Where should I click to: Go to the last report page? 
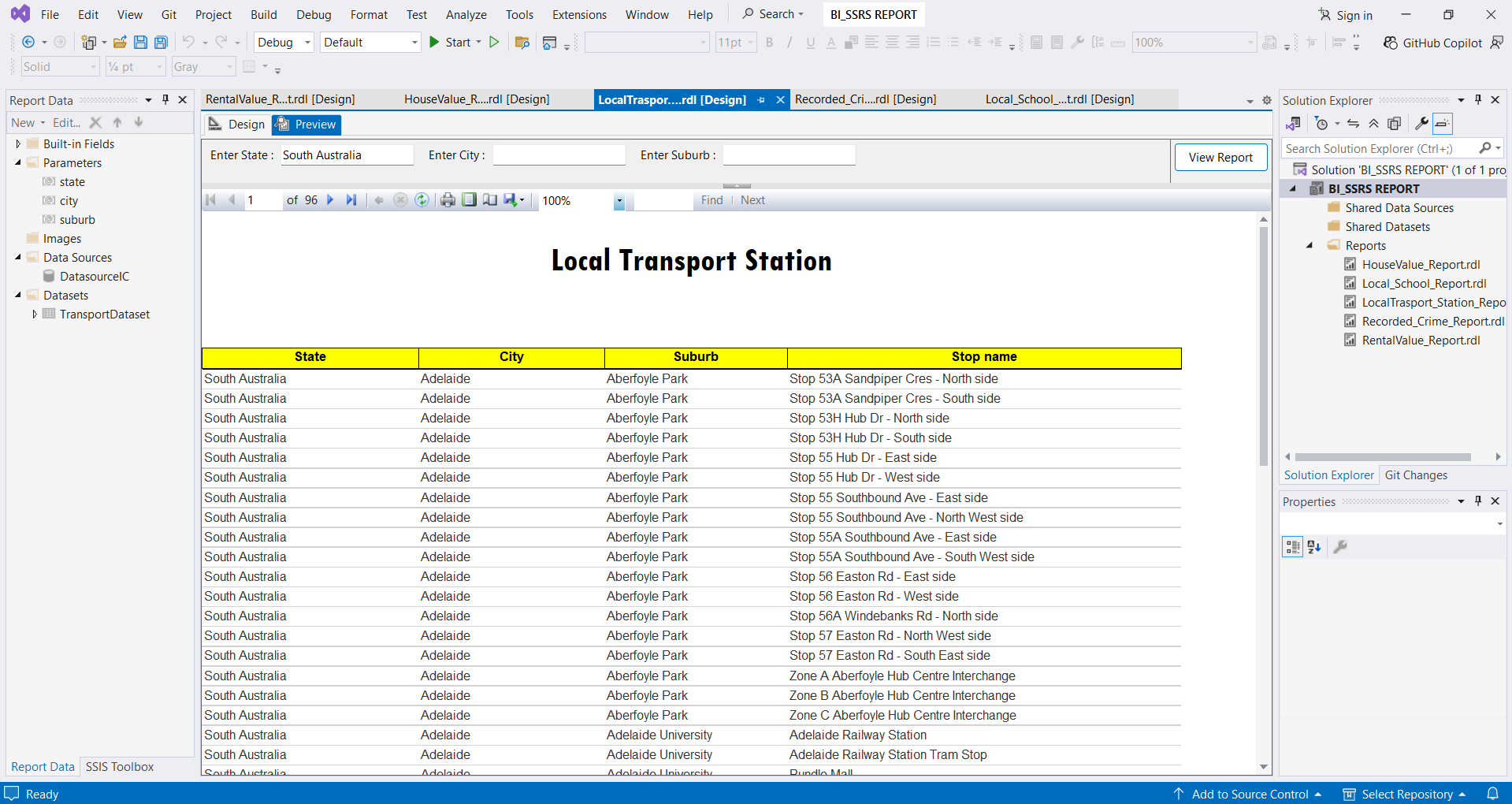click(x=351, y=200)
